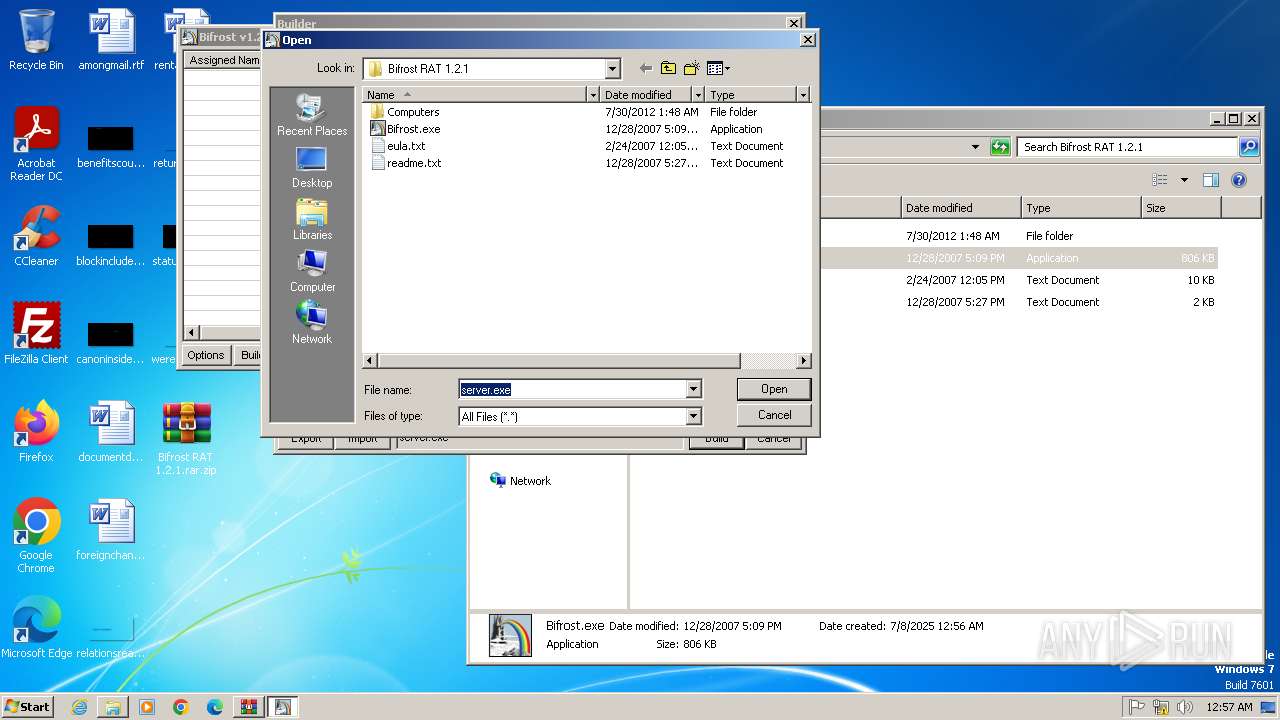
Task: Click the Explorer address refresh icon
Action: 1000,147
